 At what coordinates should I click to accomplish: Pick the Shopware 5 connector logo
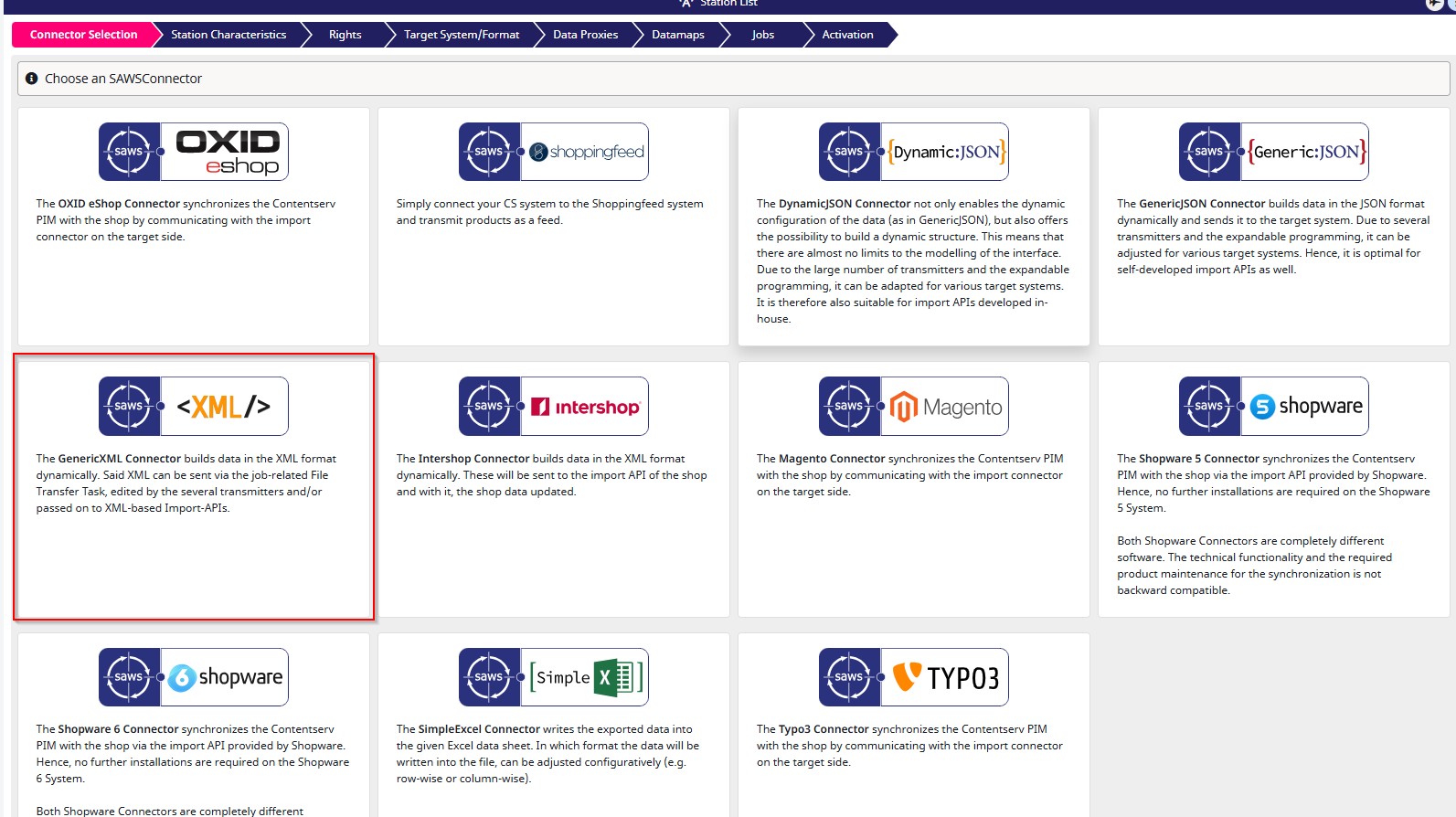(x=1274, y=406)
